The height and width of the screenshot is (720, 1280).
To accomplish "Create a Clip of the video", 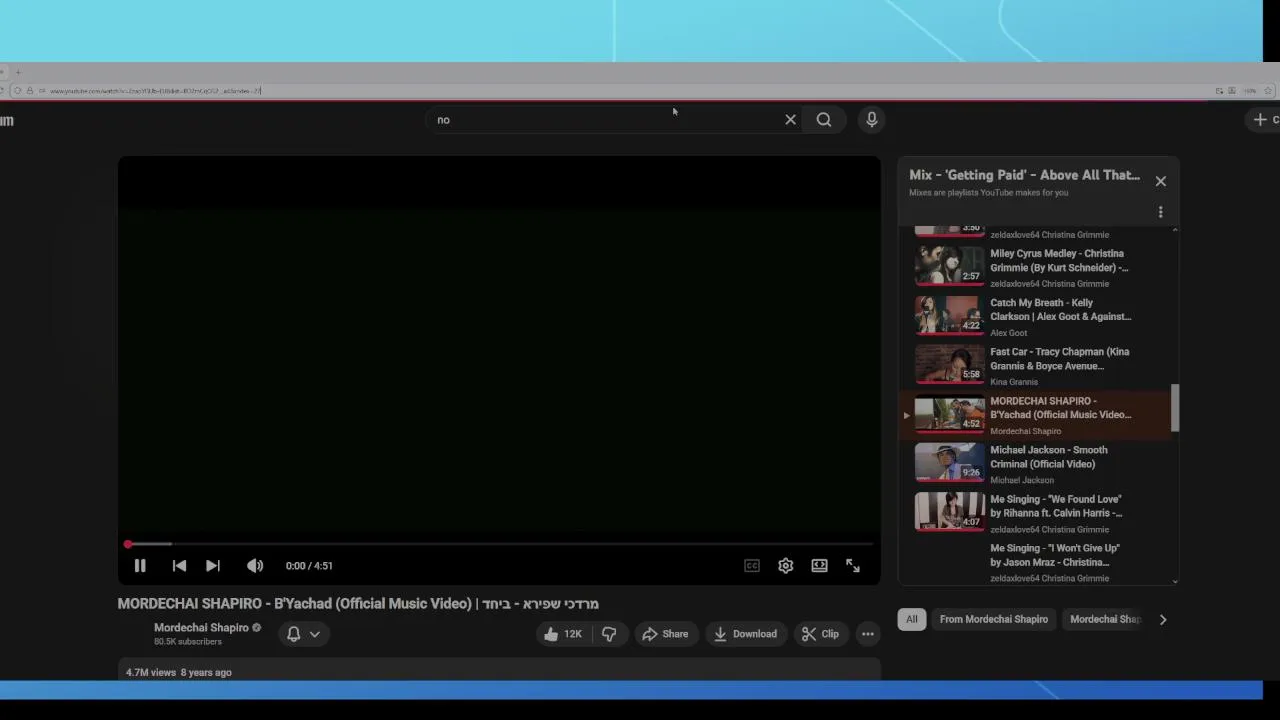I will 820,634.
